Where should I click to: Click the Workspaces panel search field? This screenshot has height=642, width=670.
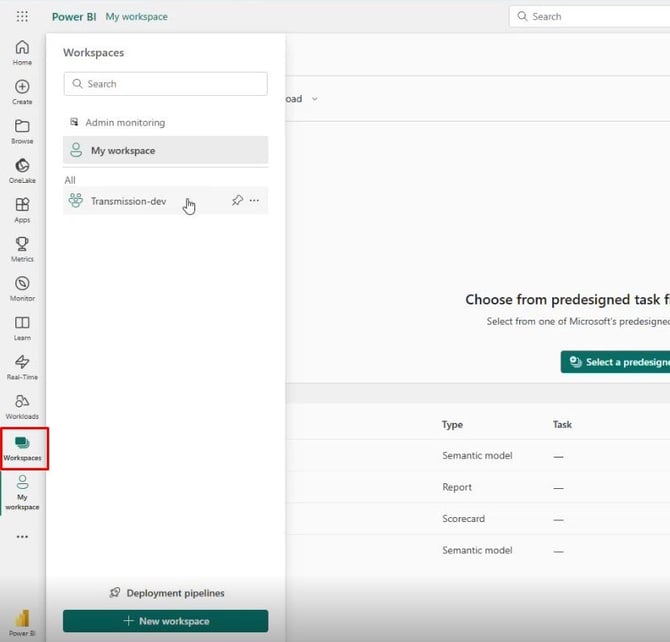pos(165,84)
